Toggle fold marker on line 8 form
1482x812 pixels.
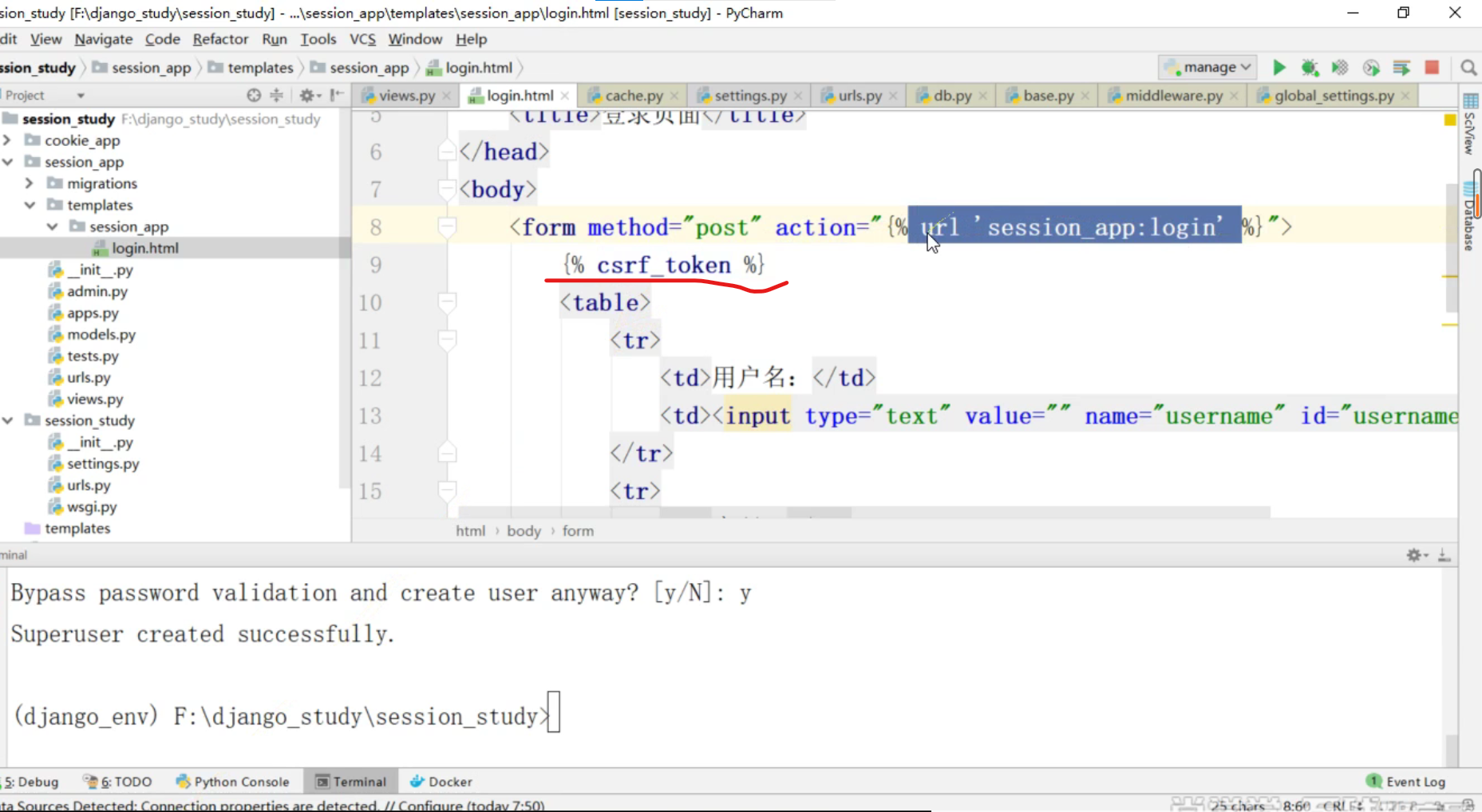(x=447, y=227)
